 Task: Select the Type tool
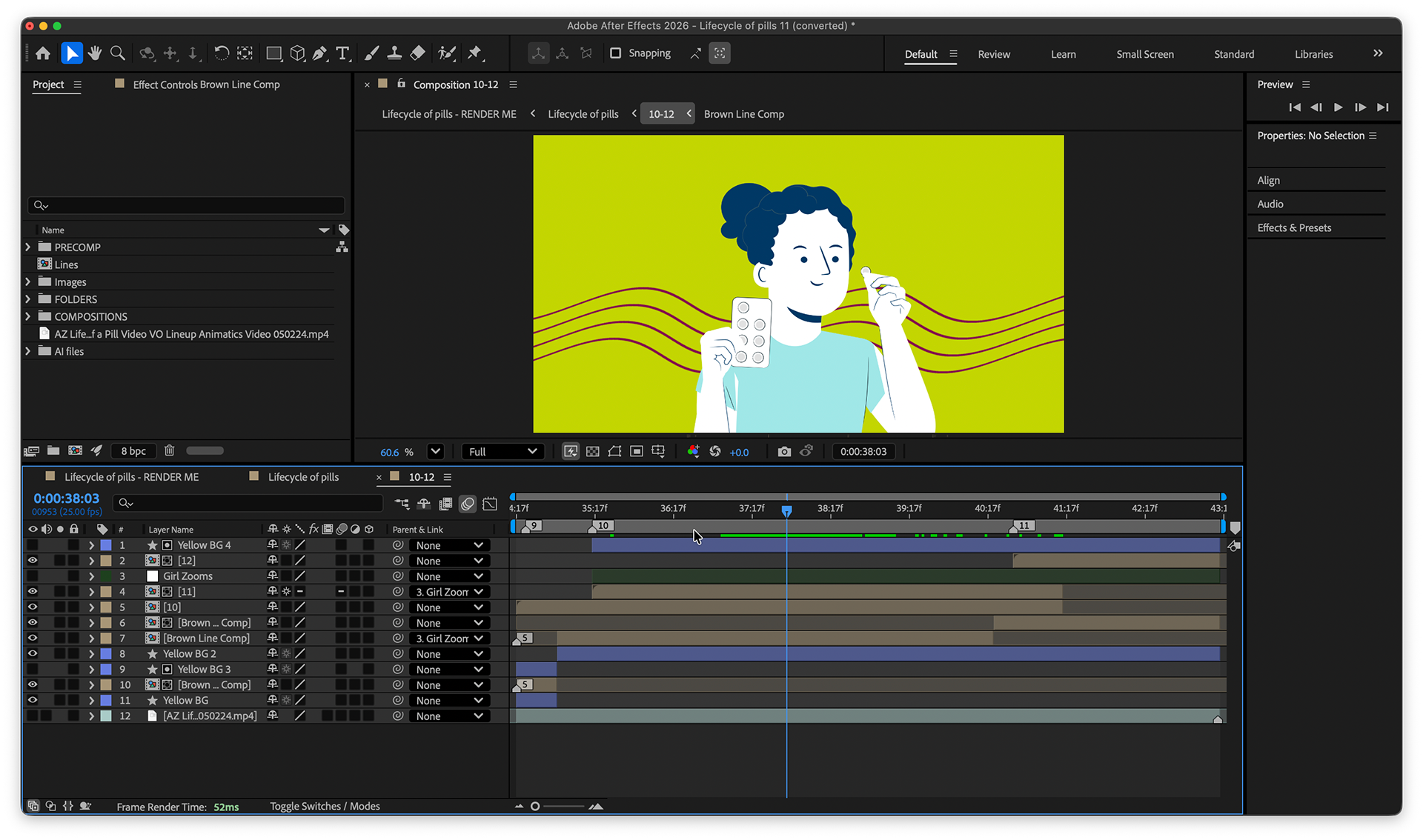coord(342,53)
